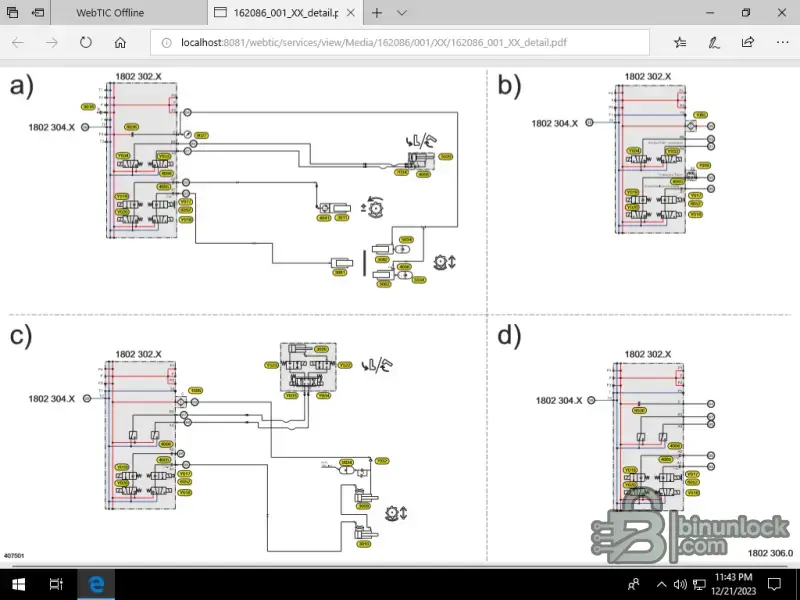Open the Windows Start menu

coord(19,584)
